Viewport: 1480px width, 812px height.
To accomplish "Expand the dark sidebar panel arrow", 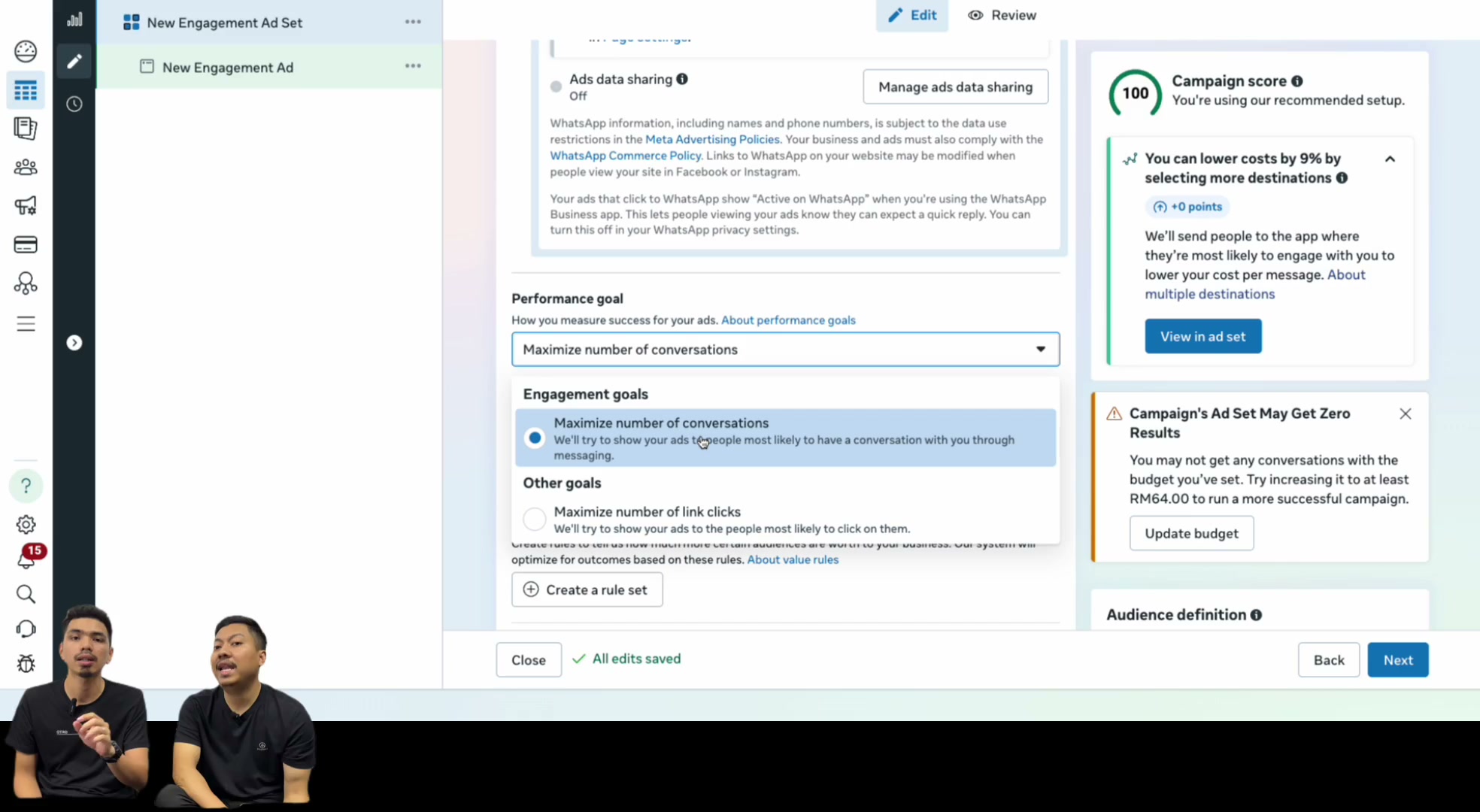I will (x=74, y=343).
